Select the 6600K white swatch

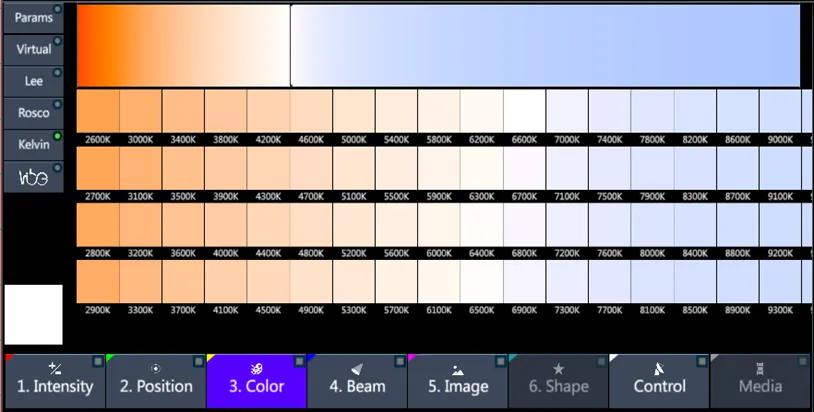tap(524, 111)
